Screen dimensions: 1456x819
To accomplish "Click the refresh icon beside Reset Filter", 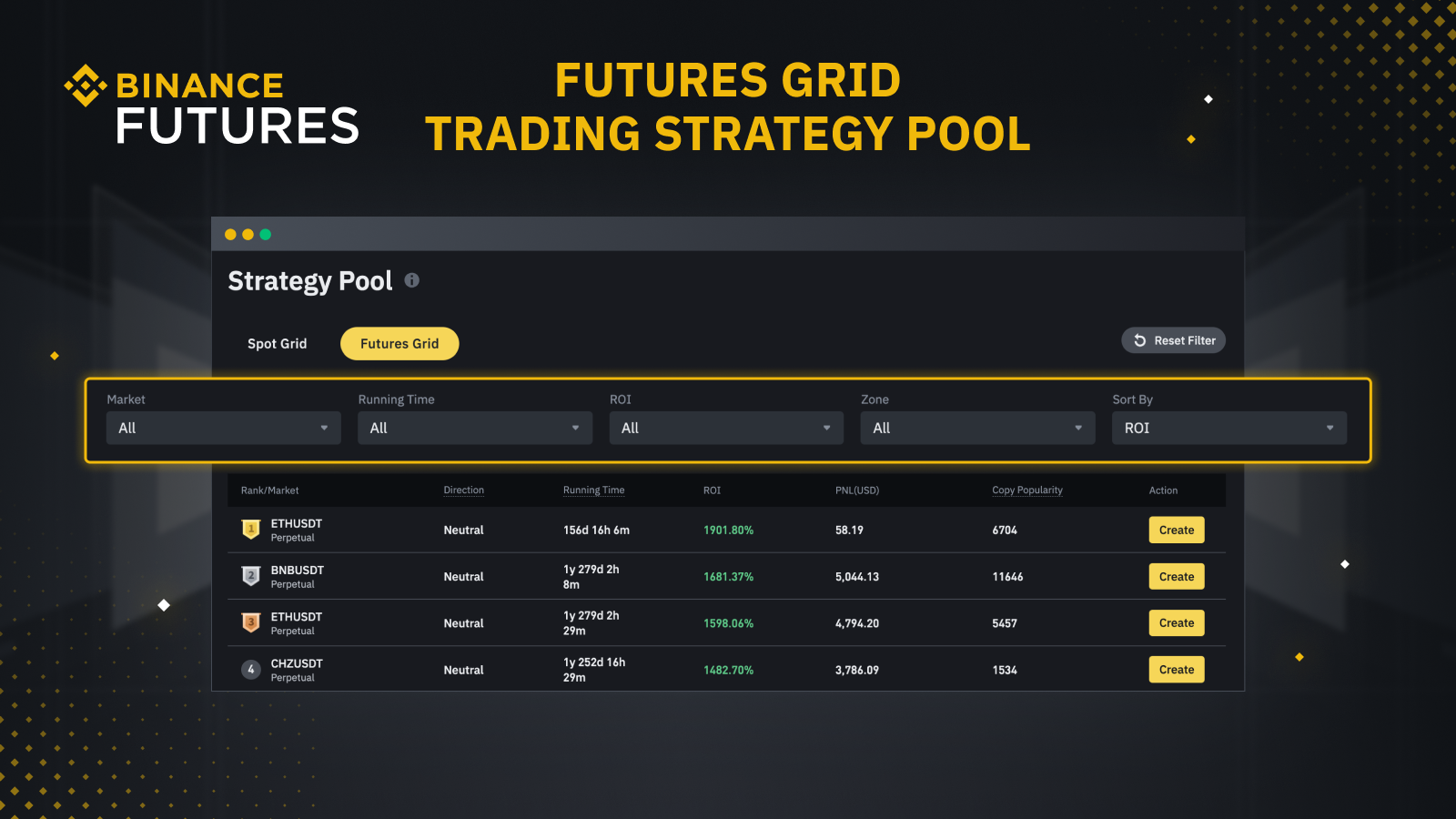I will point(1139,339).
